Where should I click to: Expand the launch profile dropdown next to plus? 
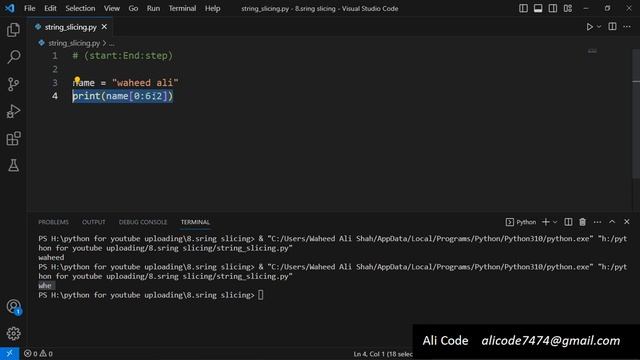click(555, 222)
